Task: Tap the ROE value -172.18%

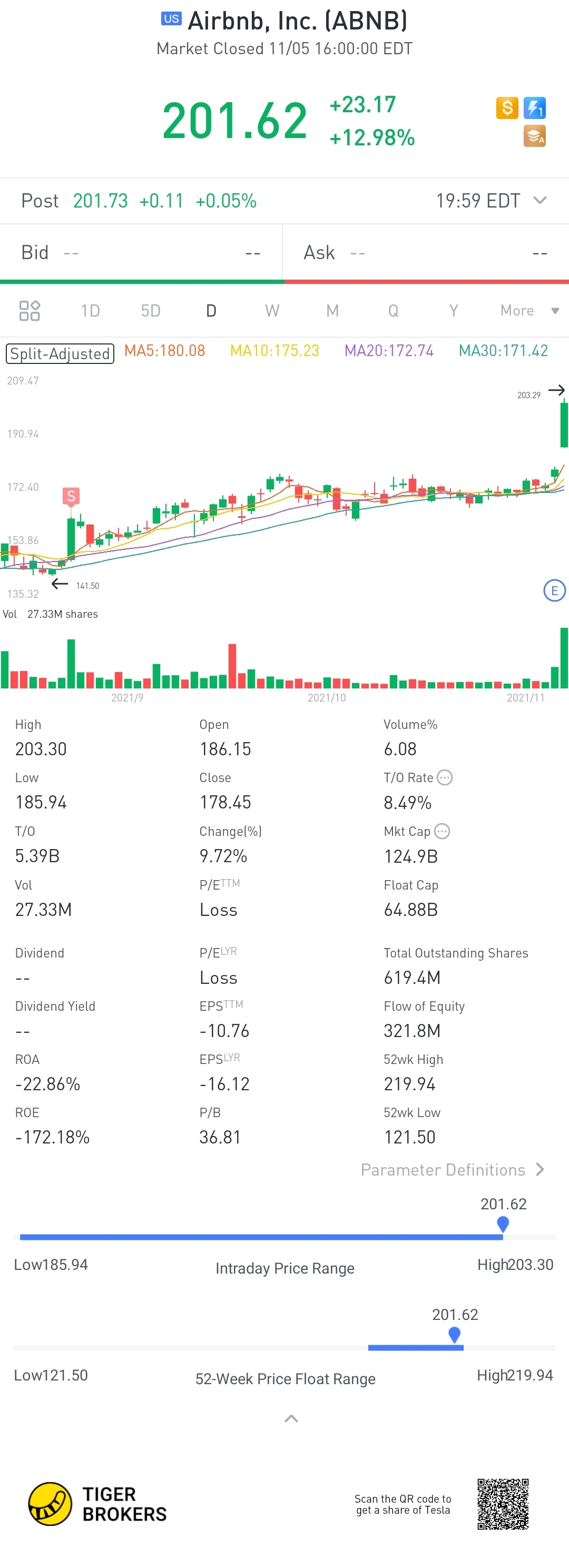Action: (x=52, y=1137)
